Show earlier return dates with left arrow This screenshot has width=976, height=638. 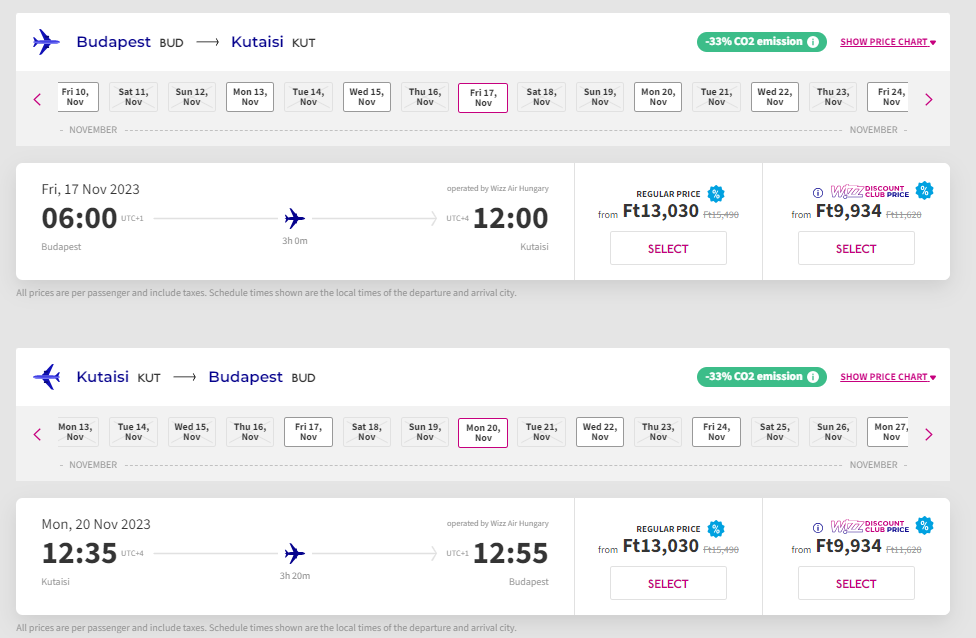pyautogui.click(x=38, y=434)
